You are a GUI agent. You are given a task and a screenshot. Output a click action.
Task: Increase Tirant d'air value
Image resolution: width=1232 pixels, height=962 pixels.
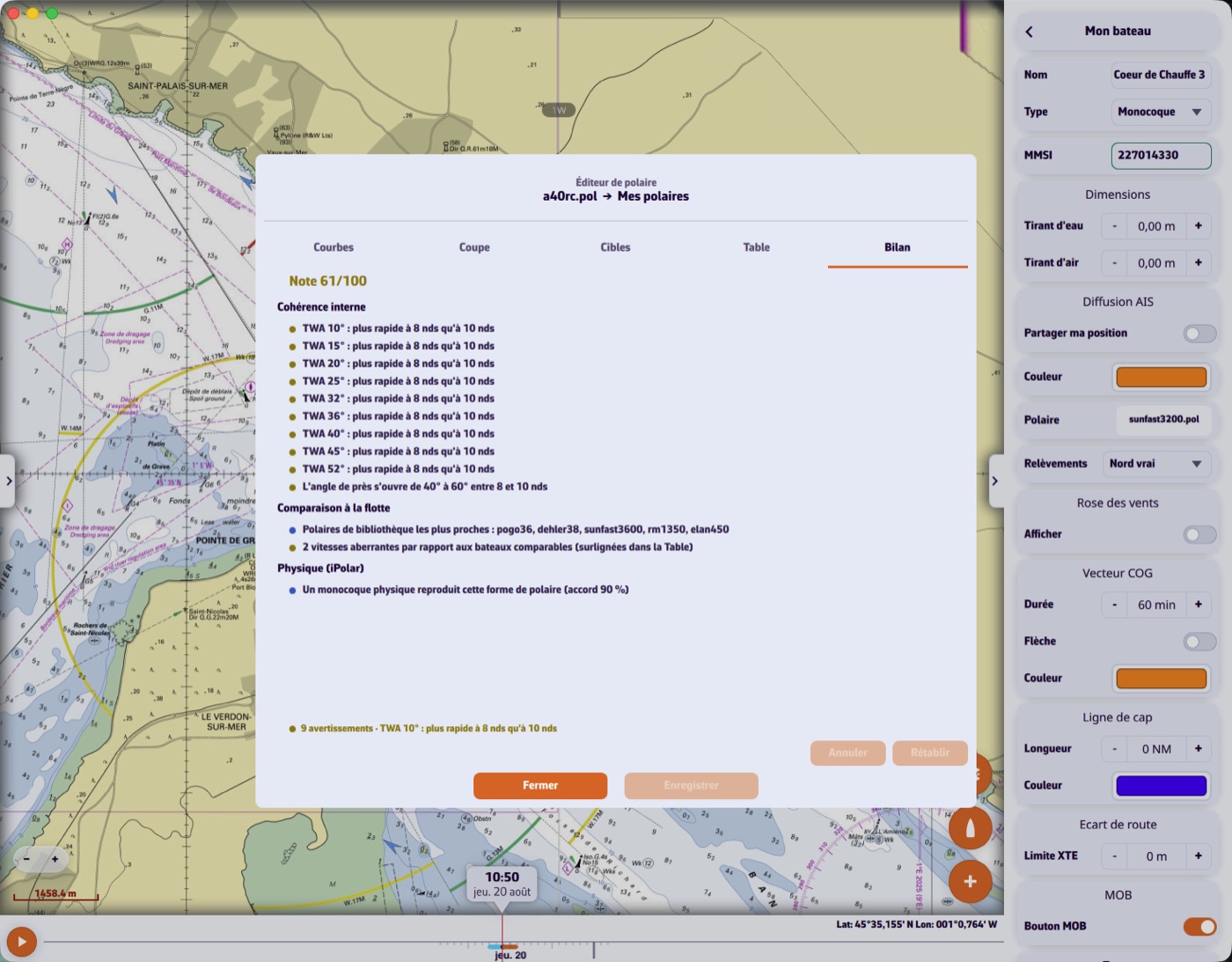coord(1198,263)
